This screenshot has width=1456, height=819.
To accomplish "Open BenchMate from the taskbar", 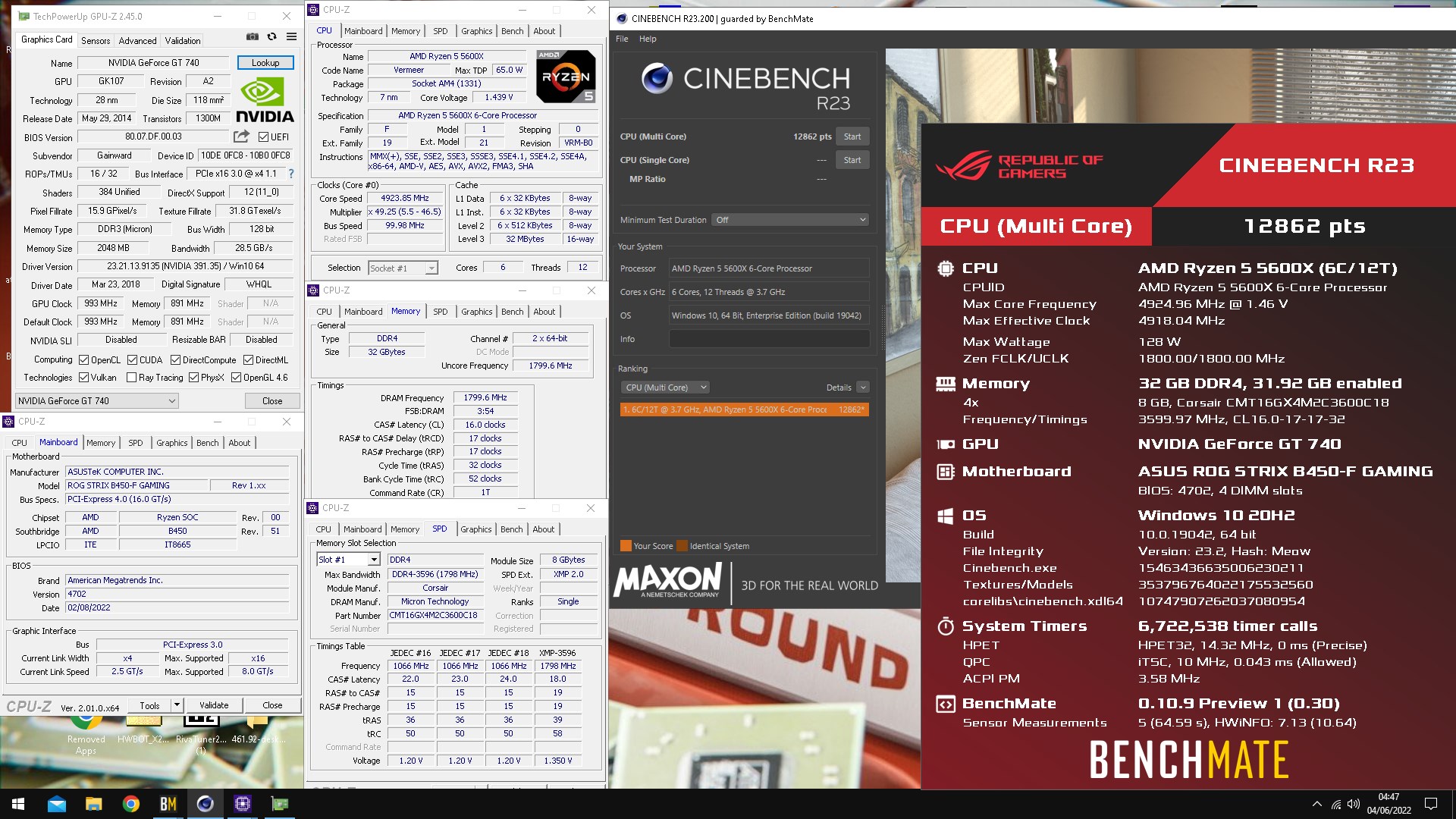I will point(168,804).
